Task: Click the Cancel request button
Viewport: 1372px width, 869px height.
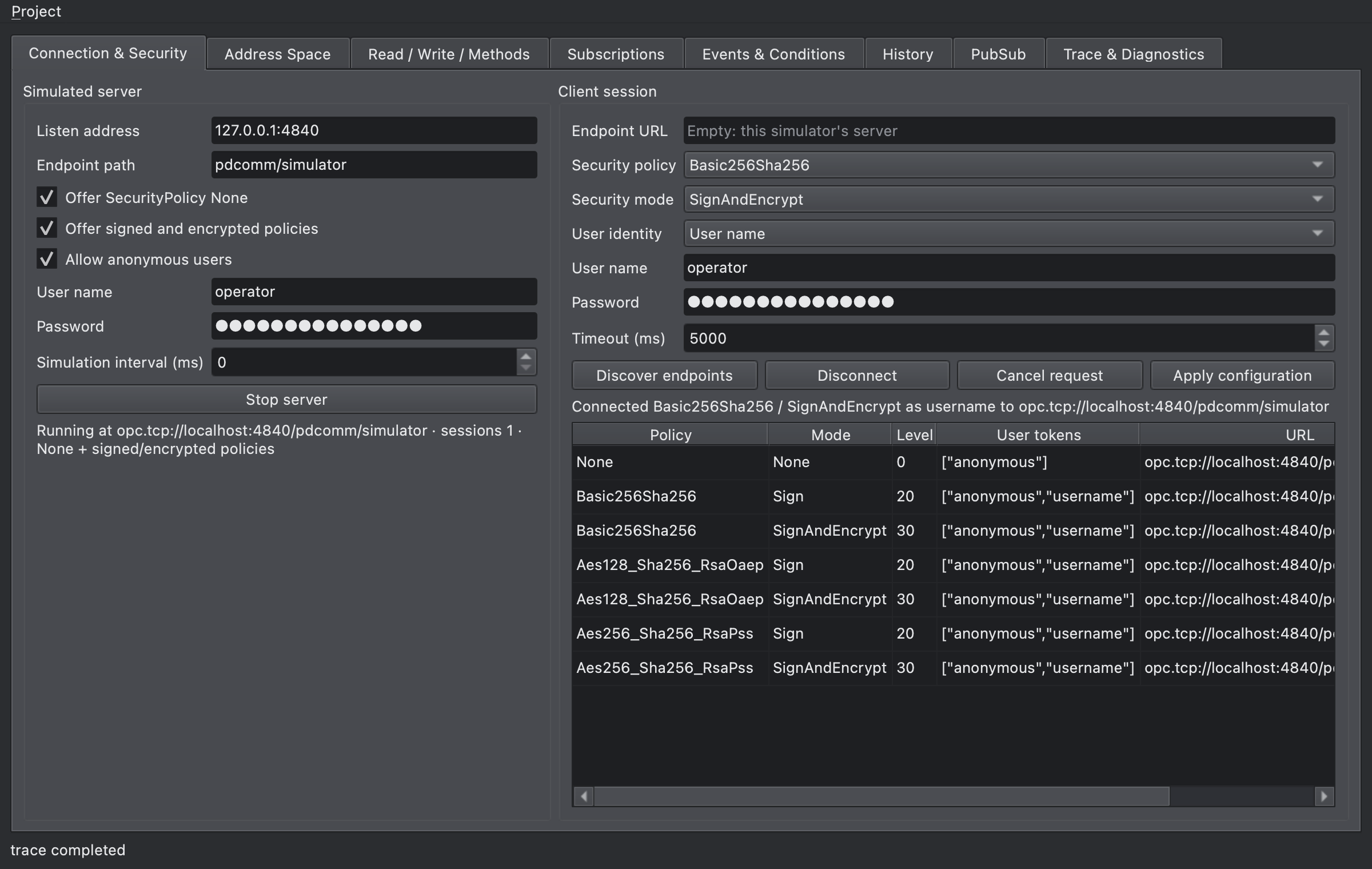Action: (1050, 375)
